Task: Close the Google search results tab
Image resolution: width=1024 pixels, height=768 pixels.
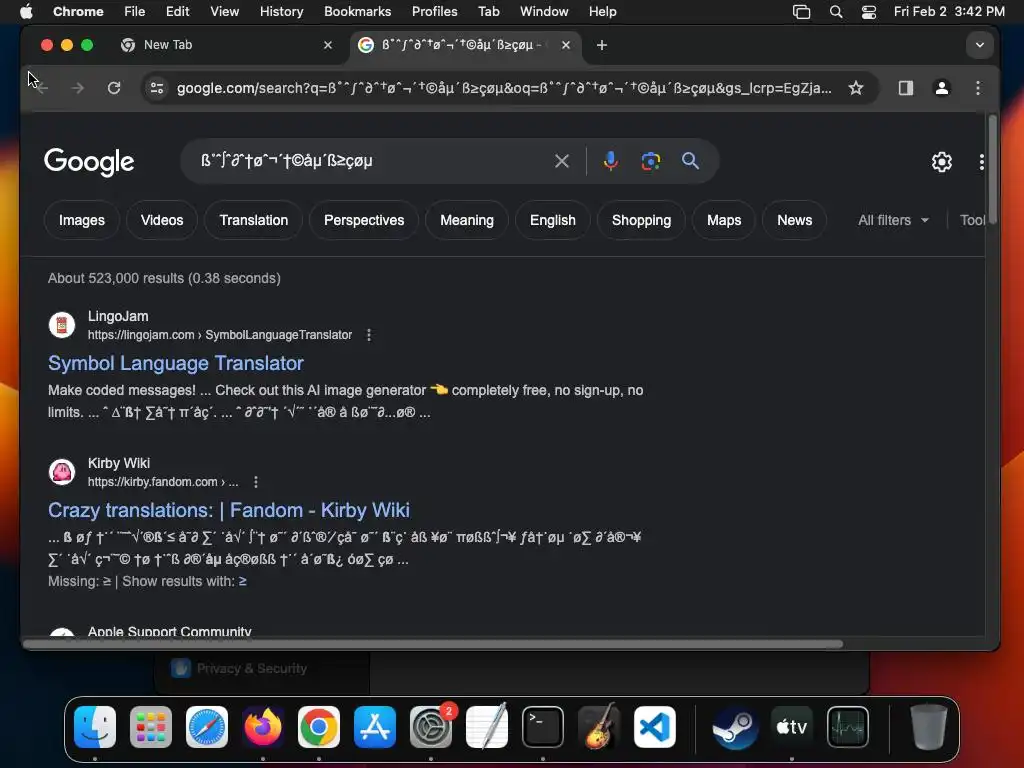Action: pyautogui.click(x=566, y=45)
